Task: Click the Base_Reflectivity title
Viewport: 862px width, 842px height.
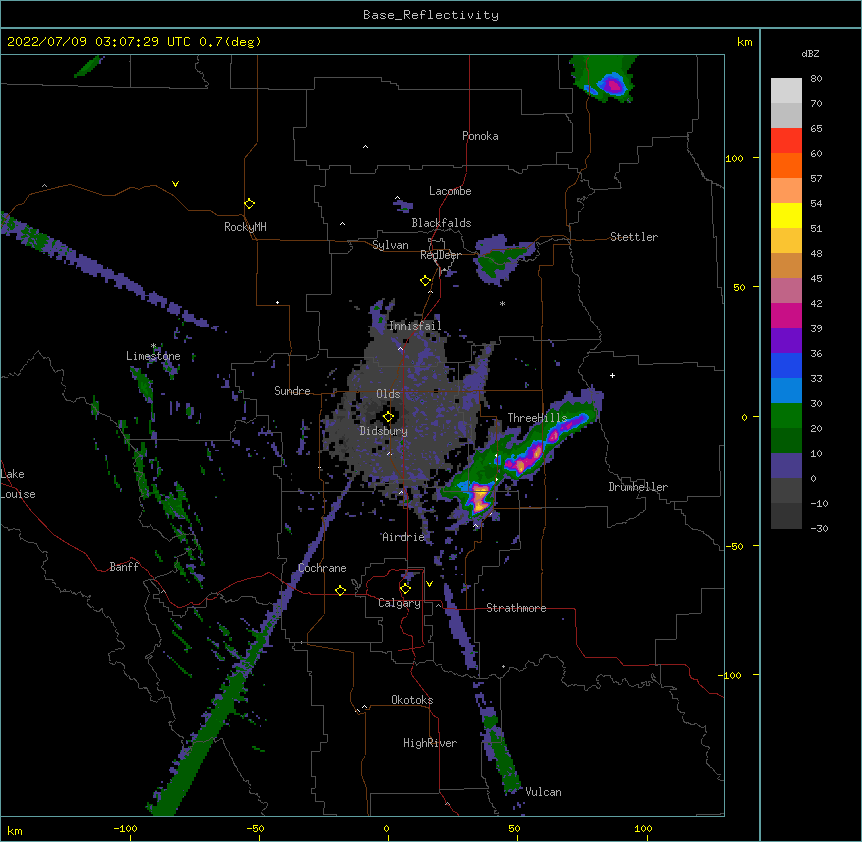Action: [431, 15]
